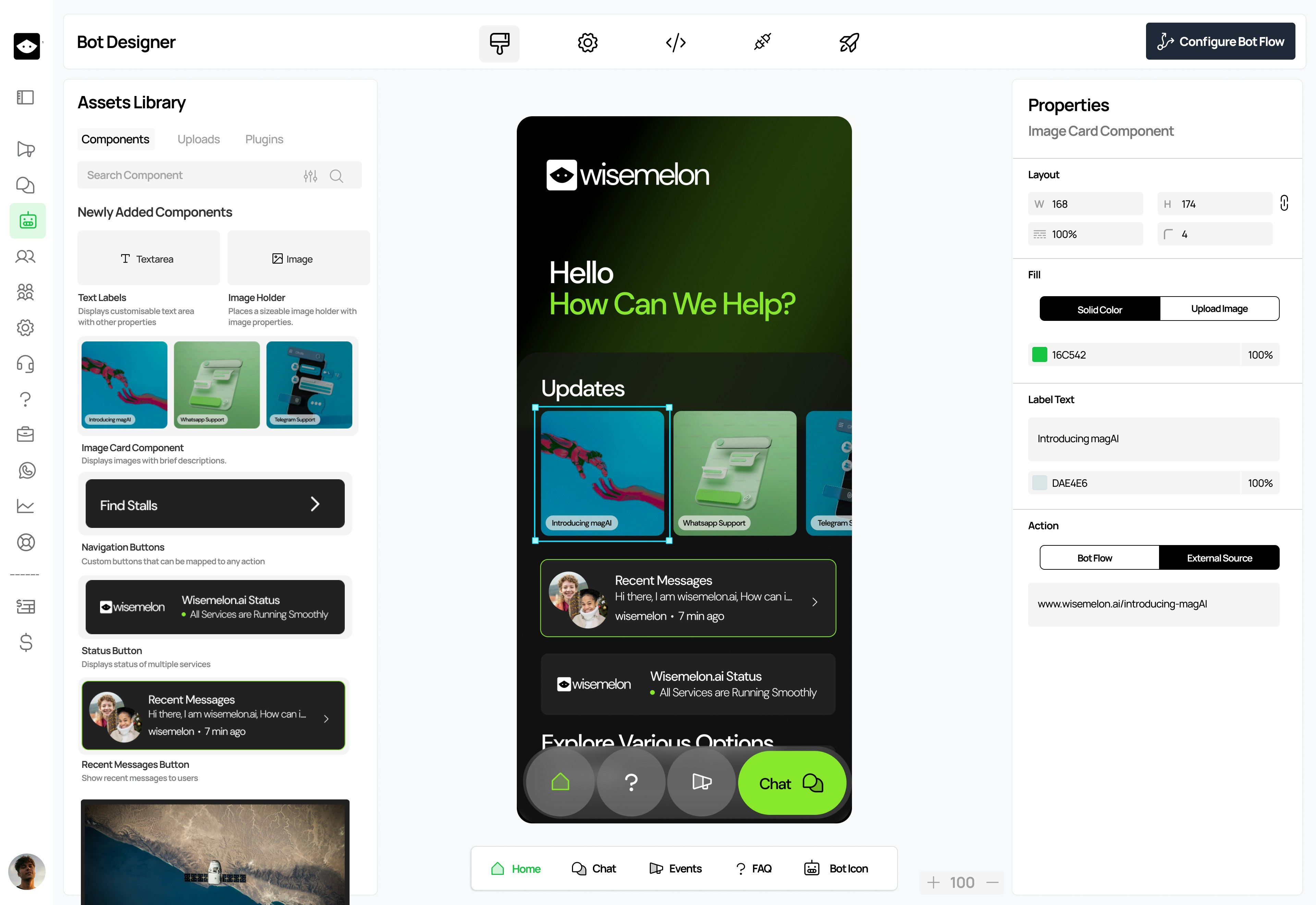Viewport: 1316px width, 905px height.
Task: Click the zoom out minus control
Action: pos(992,883)
